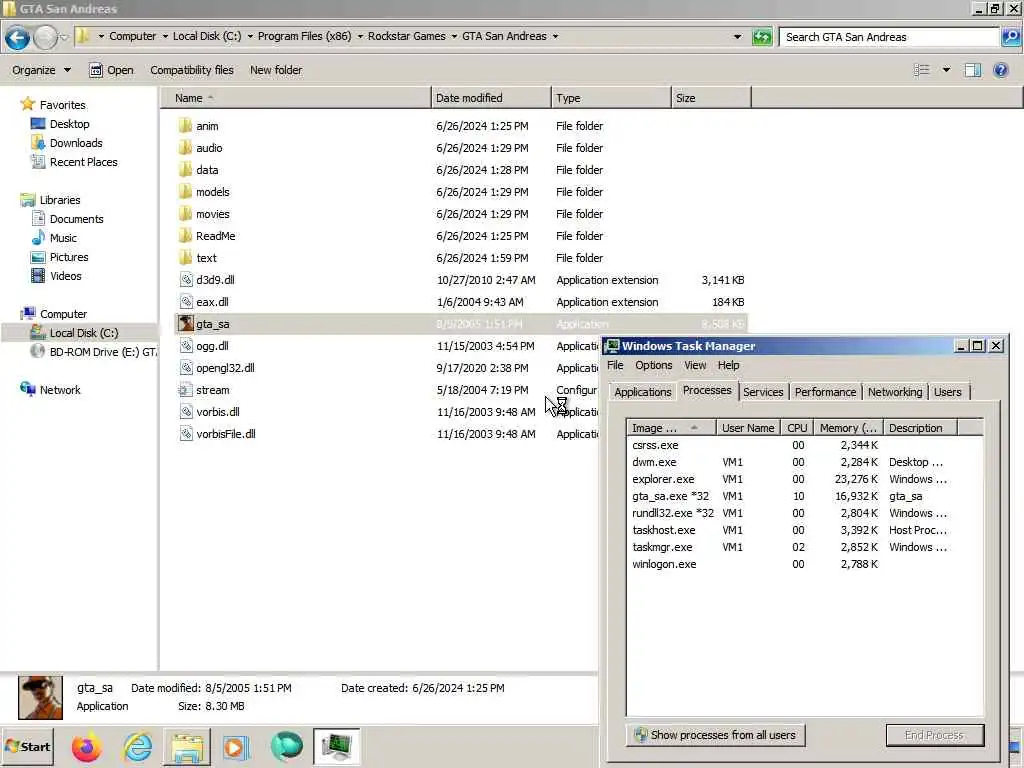
Task: Sort processes by the CPU column
Action: pos(797,428)
